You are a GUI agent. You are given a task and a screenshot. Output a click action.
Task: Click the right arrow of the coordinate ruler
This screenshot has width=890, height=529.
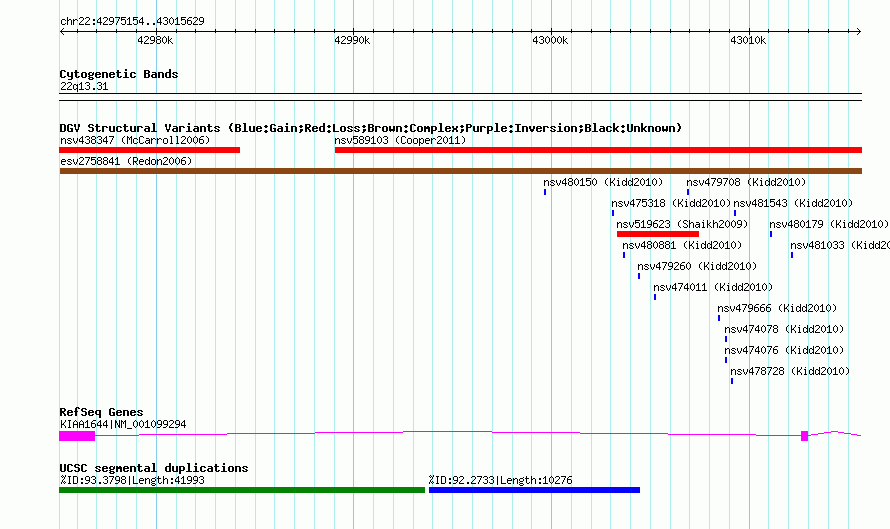[x=859, y=32]
